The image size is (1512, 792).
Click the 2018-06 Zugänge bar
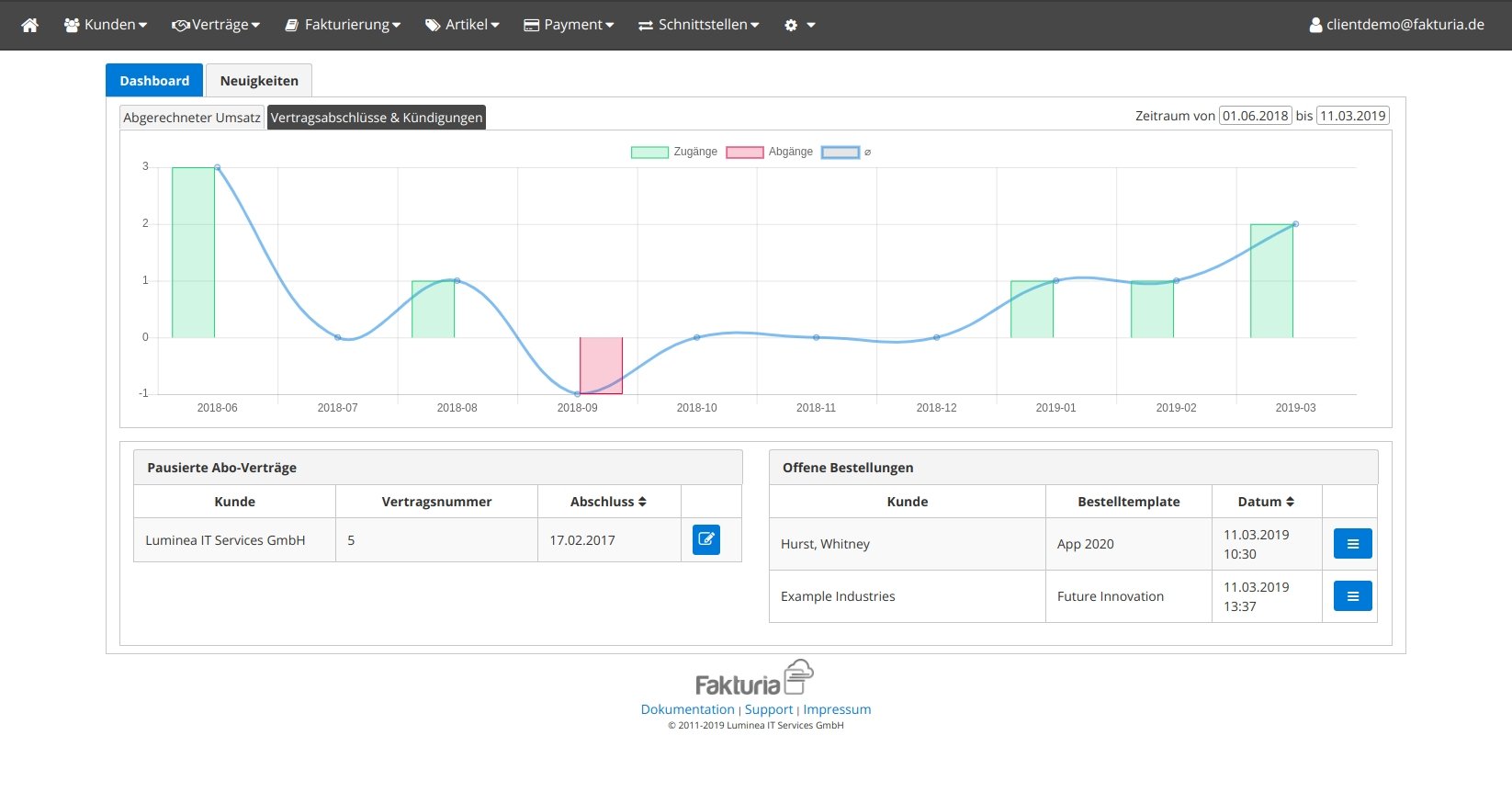193,253
